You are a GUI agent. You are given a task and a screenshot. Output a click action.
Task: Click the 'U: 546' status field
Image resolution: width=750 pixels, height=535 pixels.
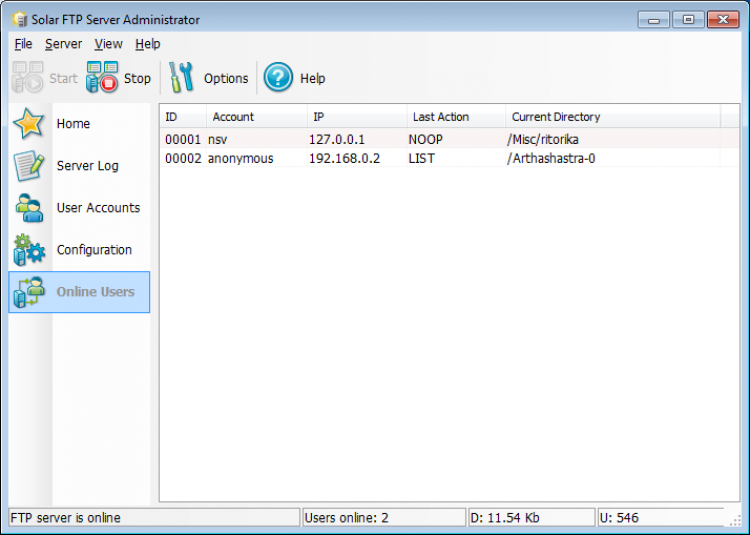coord(661,518)
